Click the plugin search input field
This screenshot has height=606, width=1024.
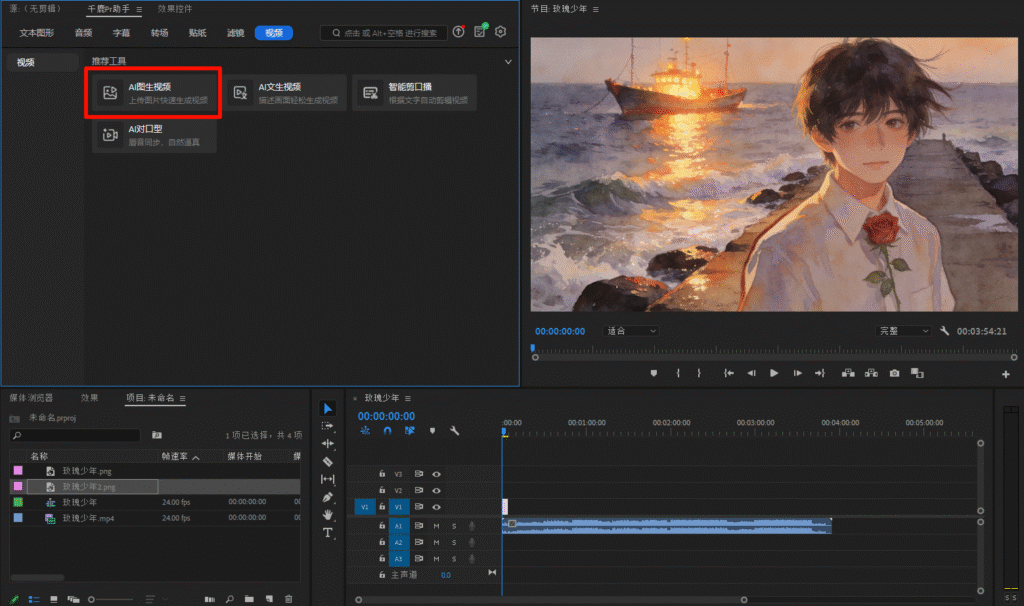tap(384, 33)
